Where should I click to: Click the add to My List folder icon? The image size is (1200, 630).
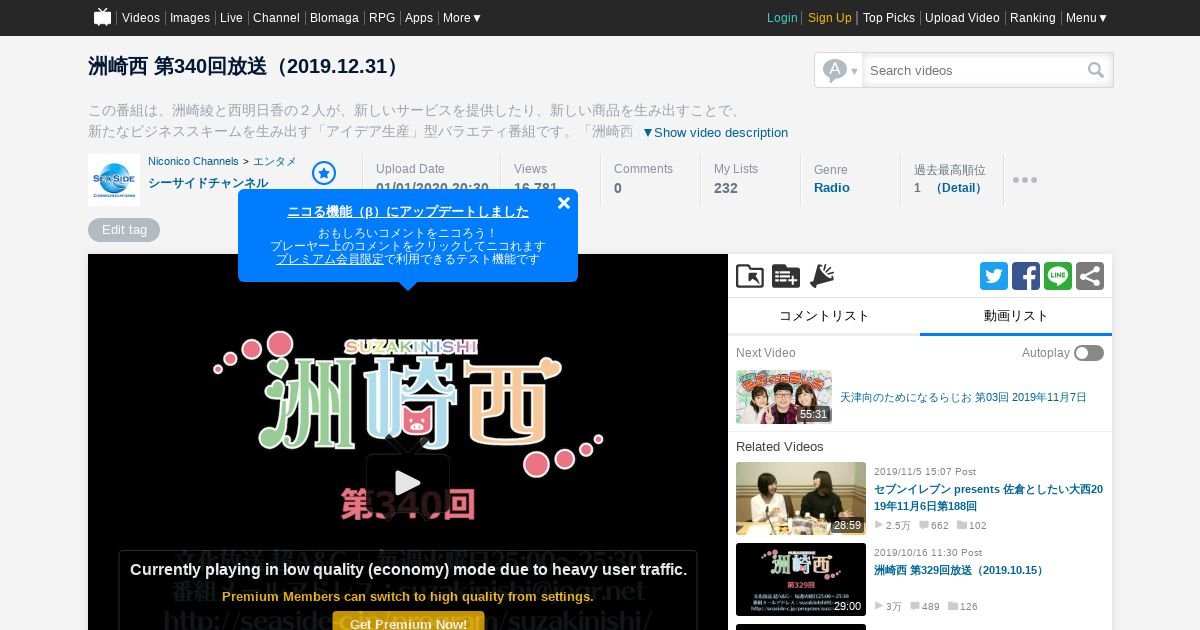point(750,276)
